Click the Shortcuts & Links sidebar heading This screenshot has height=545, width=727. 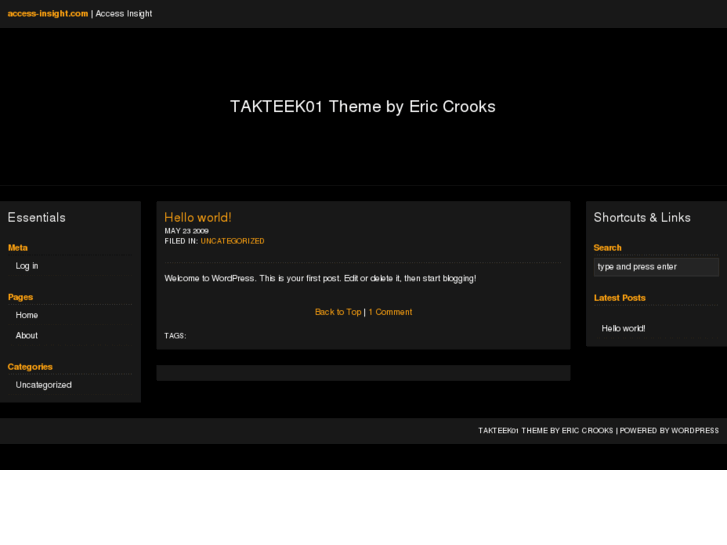(x=641, y=217)
